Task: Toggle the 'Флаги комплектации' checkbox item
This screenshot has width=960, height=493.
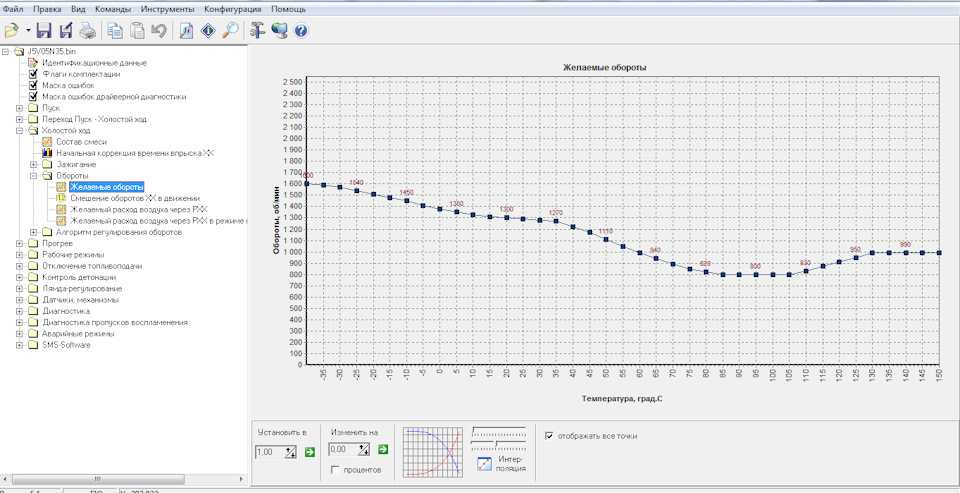Action: [34, 74]
